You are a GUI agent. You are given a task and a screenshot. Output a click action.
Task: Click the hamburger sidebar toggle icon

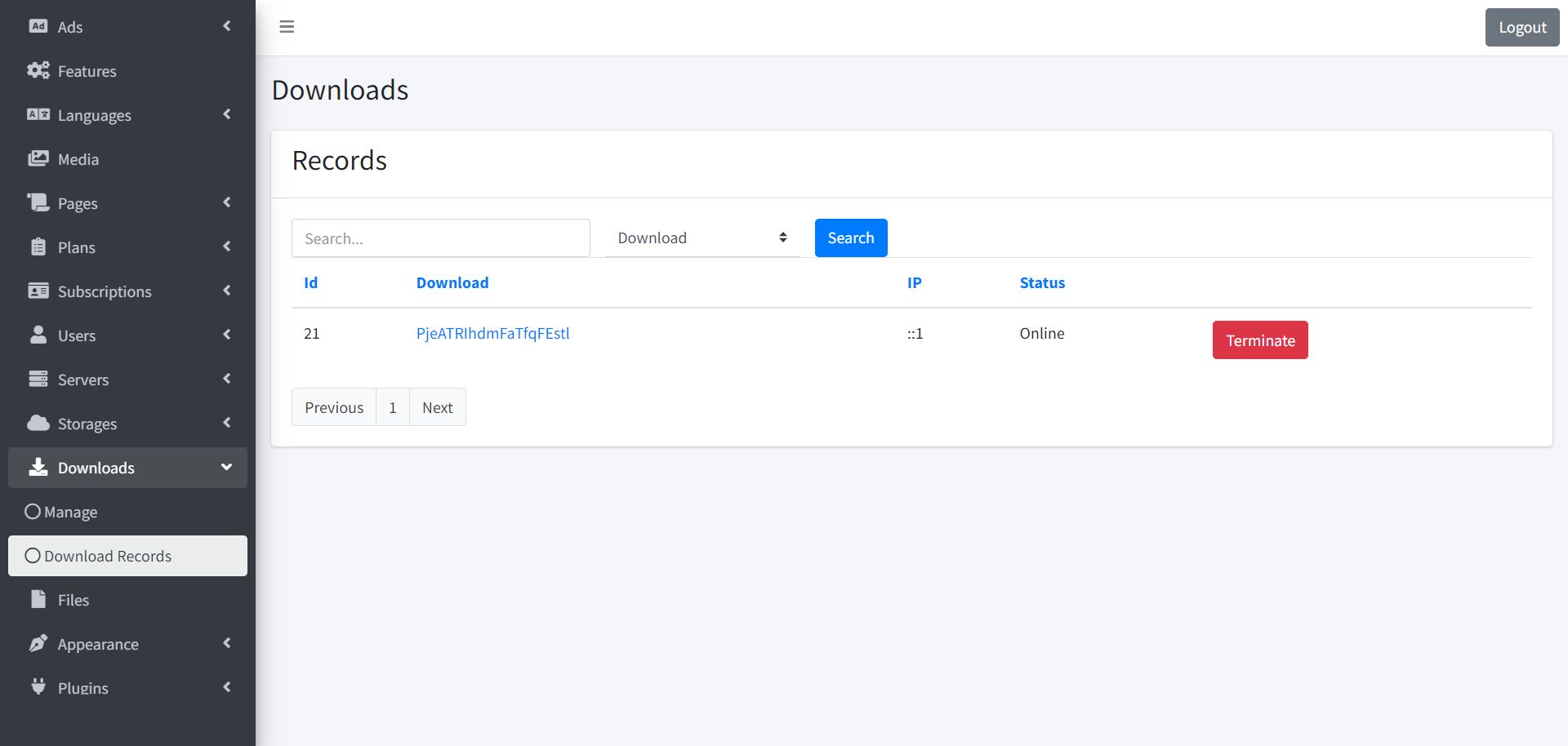287,27
